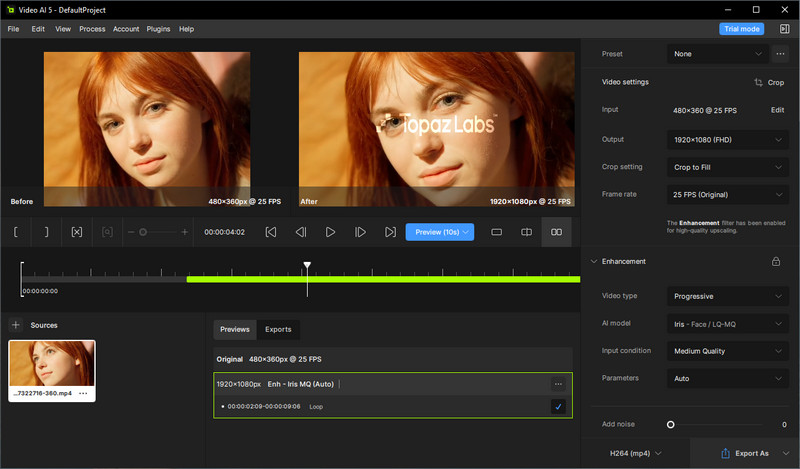The image size is (800, 469).
Task: Click the green rendered timeline bar
Action: click(383, 279)
